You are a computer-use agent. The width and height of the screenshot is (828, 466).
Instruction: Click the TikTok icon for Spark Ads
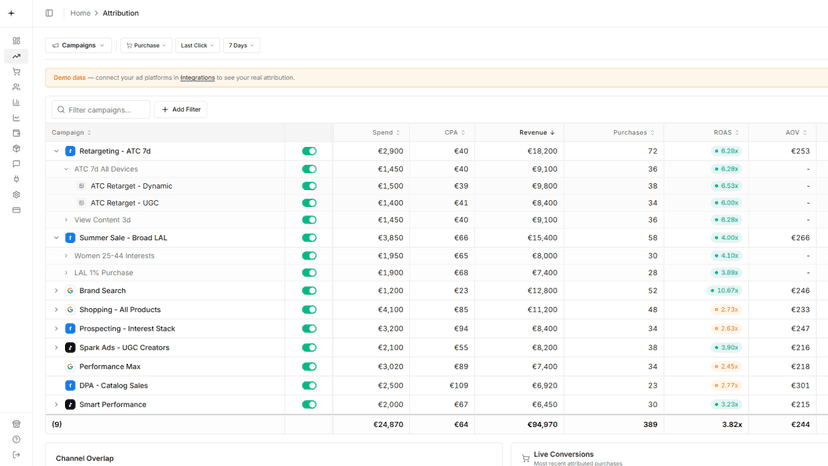pyautogui.click(x=70, y=348)
